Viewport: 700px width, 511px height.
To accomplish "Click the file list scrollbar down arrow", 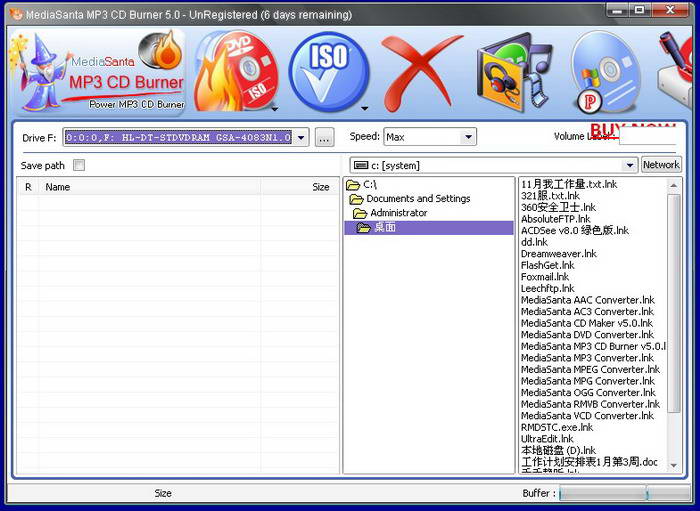I will pos(674,466).
